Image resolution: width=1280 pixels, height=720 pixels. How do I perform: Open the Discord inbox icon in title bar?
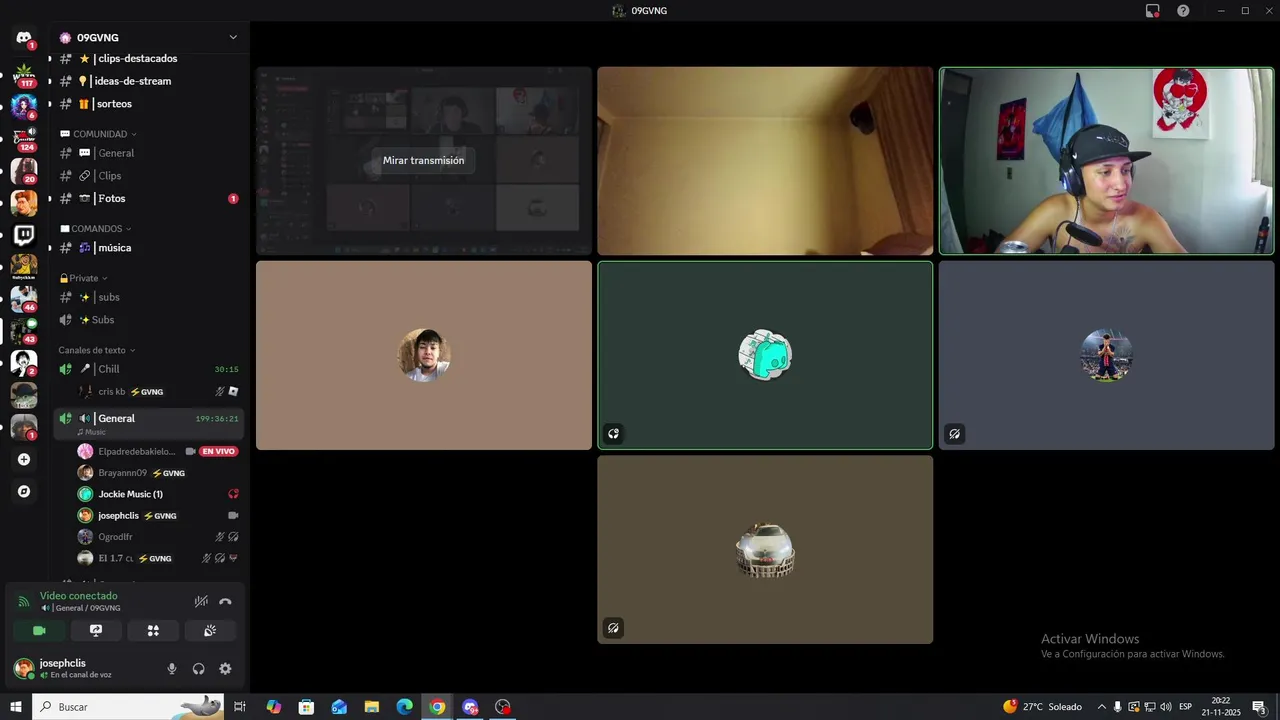tap(1152, 10)
